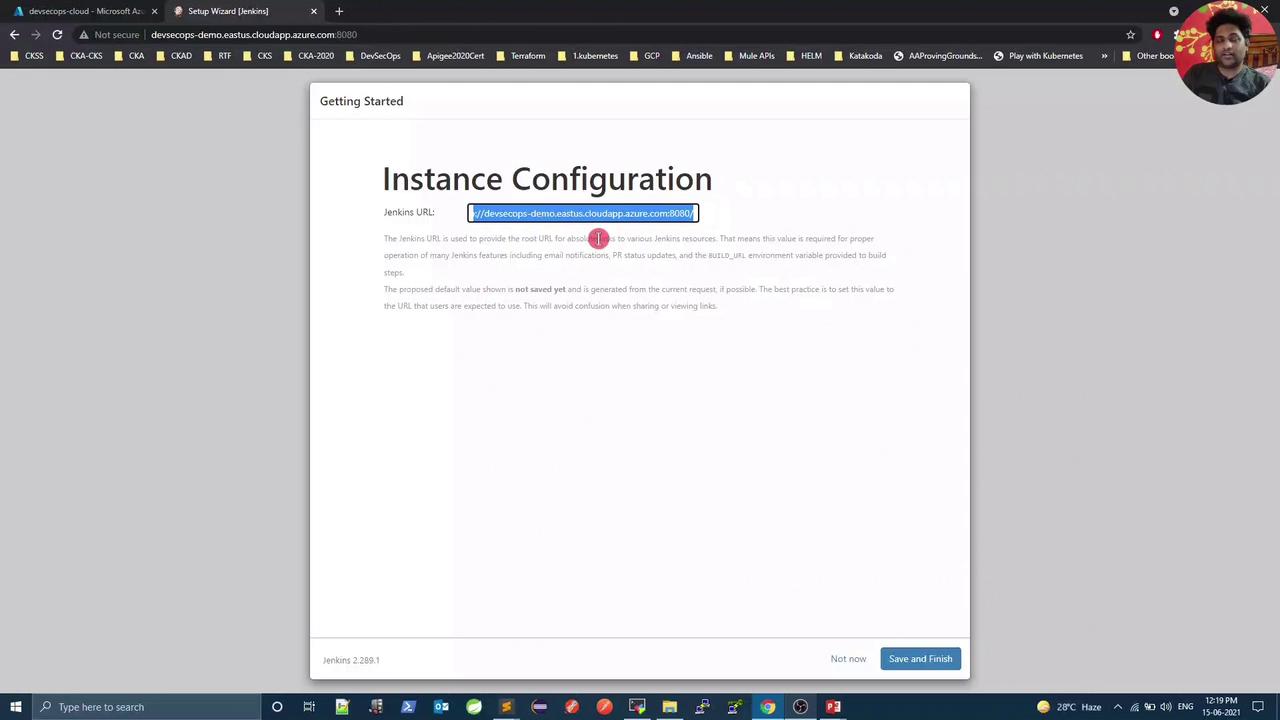Click the browser address bar URL
This screenshot has width=1280, height=720.
[x=254, y=35]
